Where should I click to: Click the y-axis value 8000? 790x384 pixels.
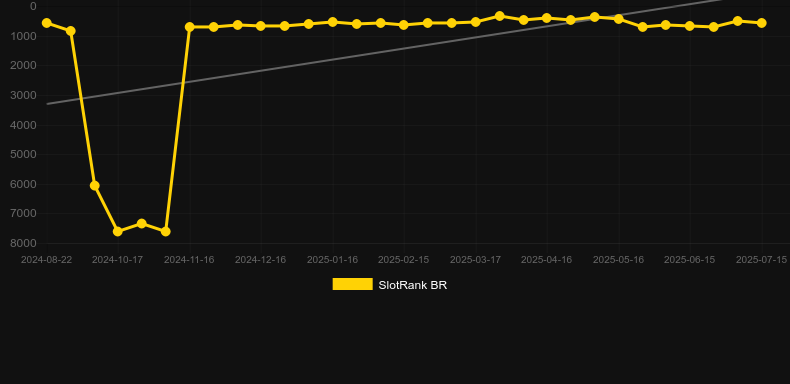pyautogui.click(x=24, y=243)
